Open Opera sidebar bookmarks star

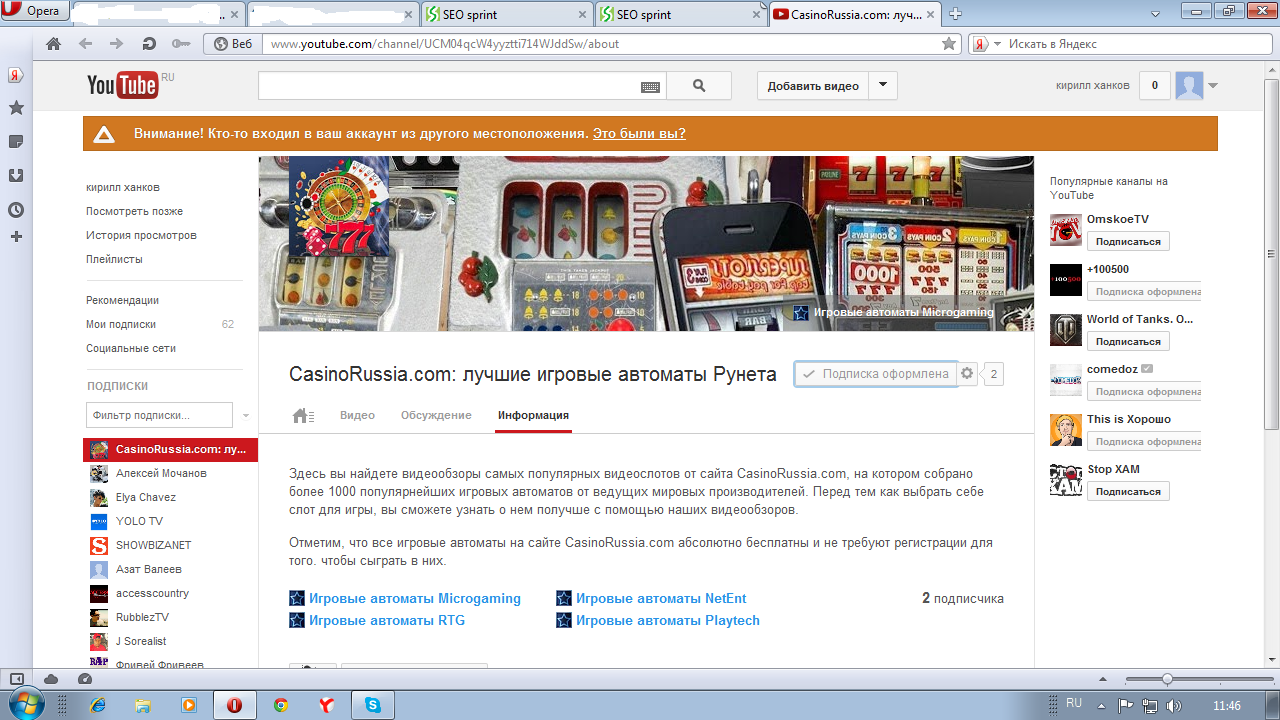[x=16, y=108]
